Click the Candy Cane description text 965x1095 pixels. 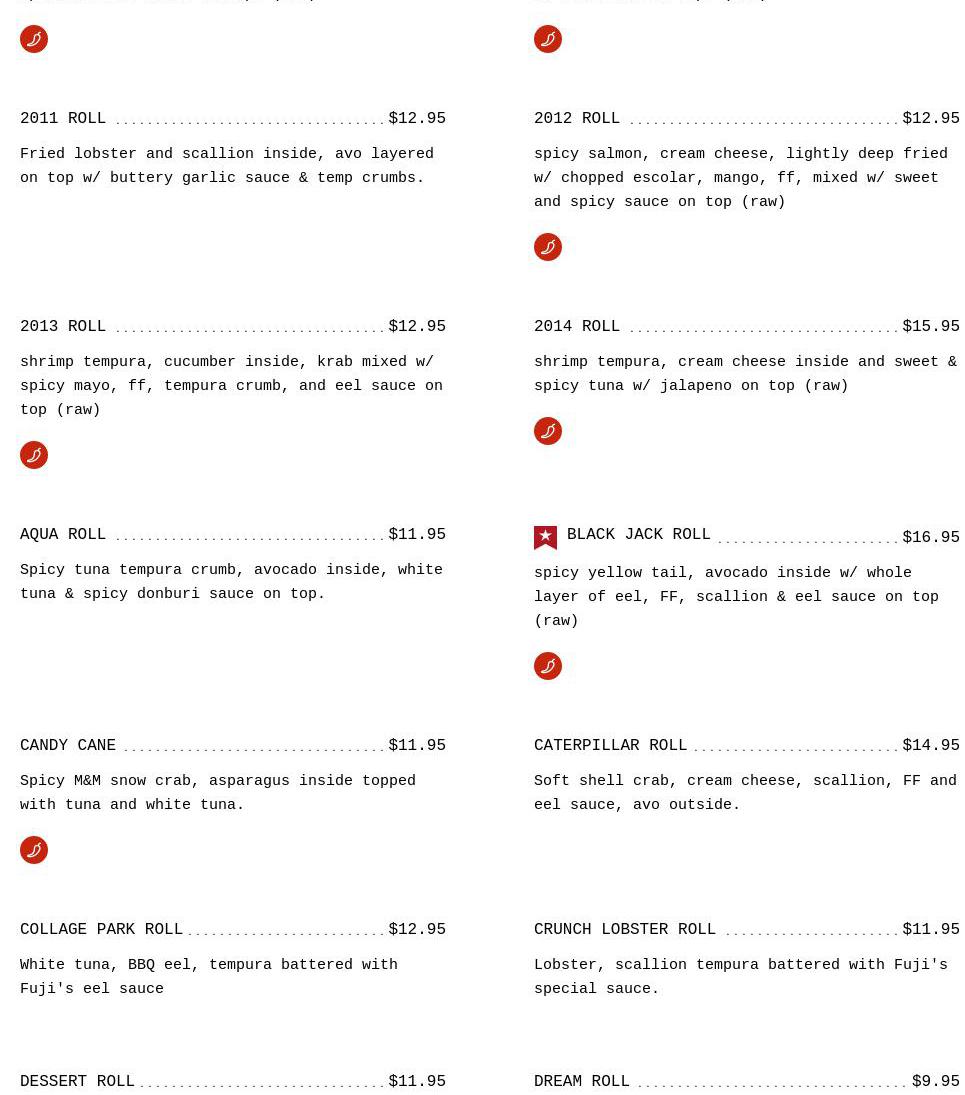(217, 793)
